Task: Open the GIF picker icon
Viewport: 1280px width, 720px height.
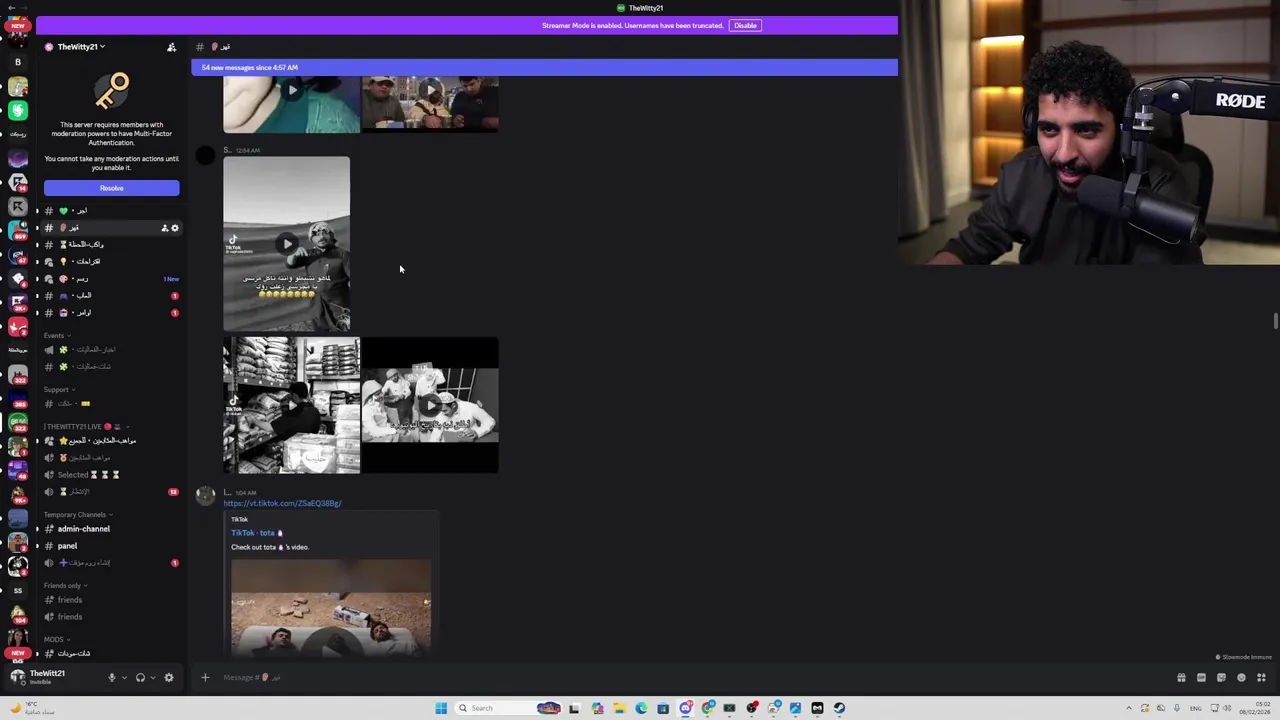Action: tap(1201, 677)
